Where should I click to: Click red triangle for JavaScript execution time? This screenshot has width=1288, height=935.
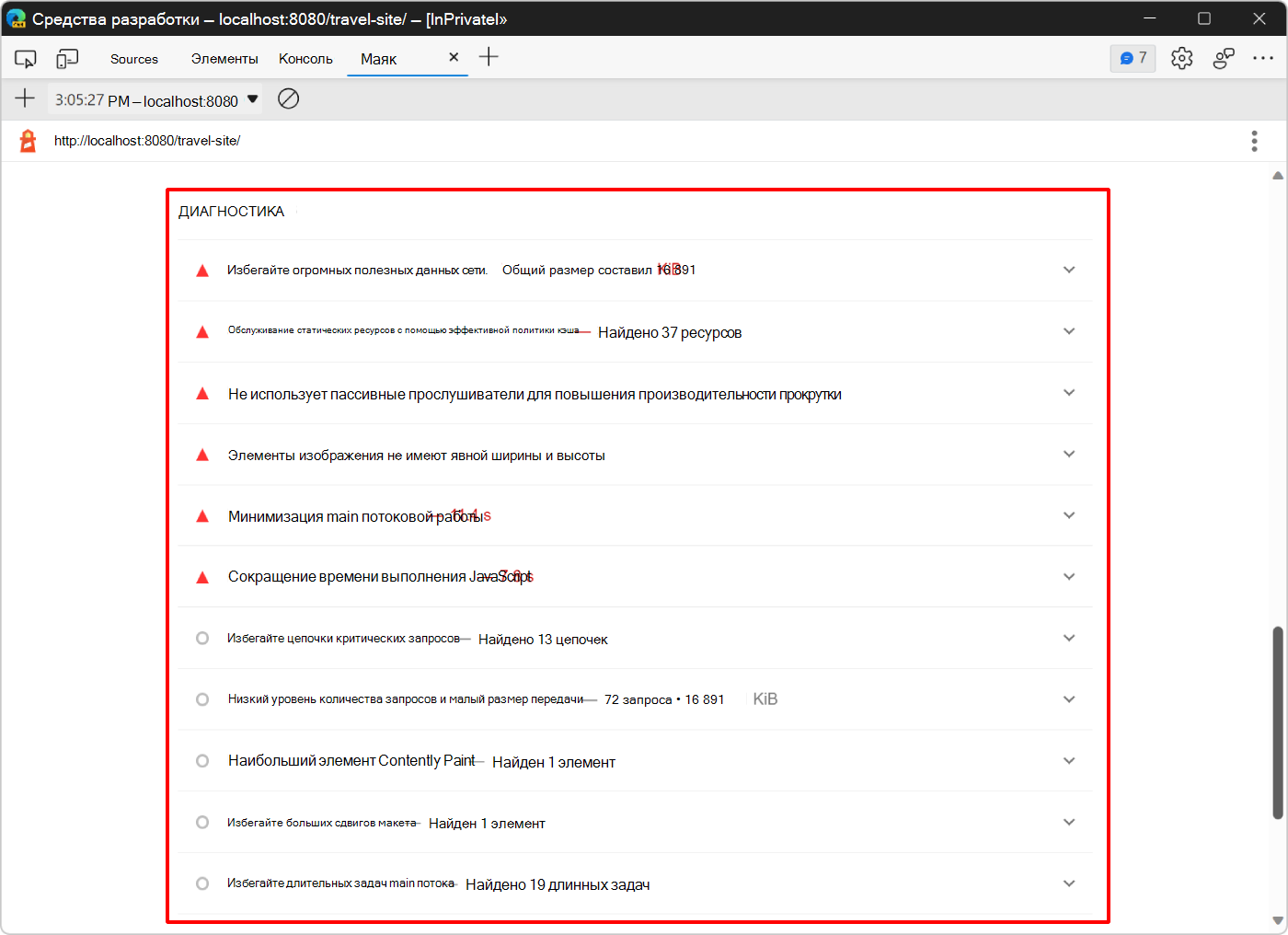coord(202,577)
